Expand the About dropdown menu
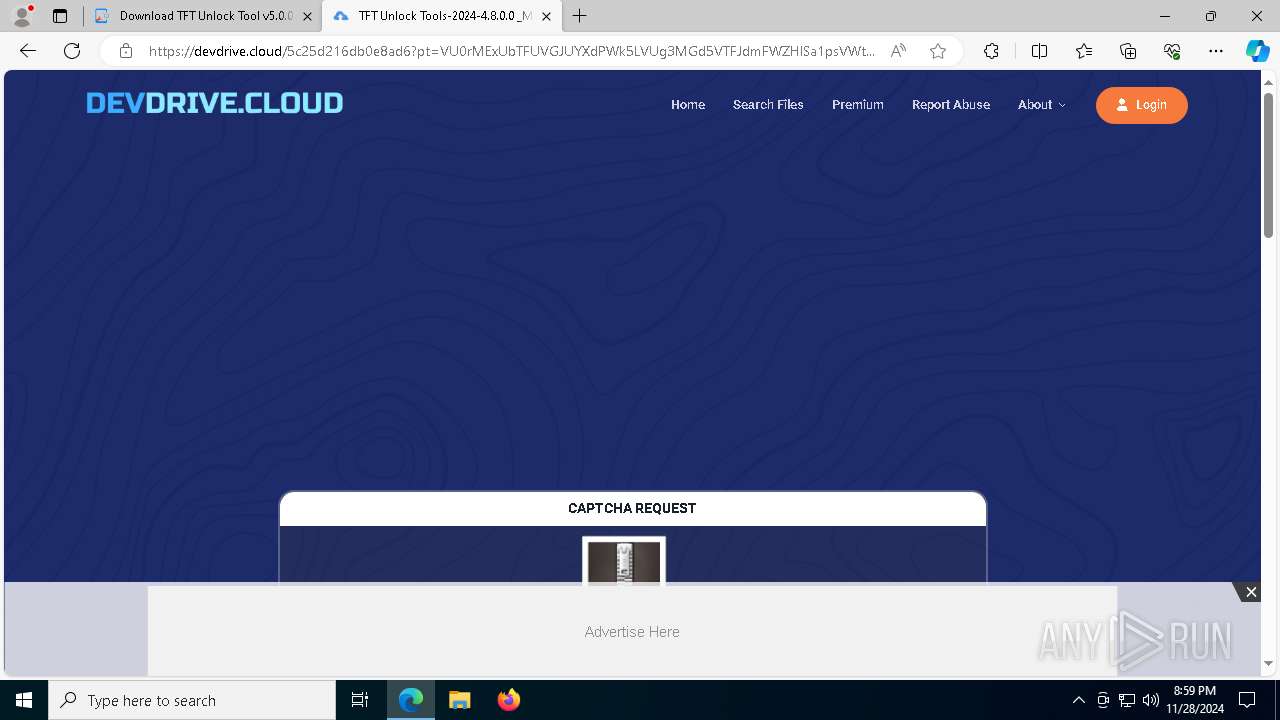This screenshot has height=720, width=1280. coord(1042,105)
